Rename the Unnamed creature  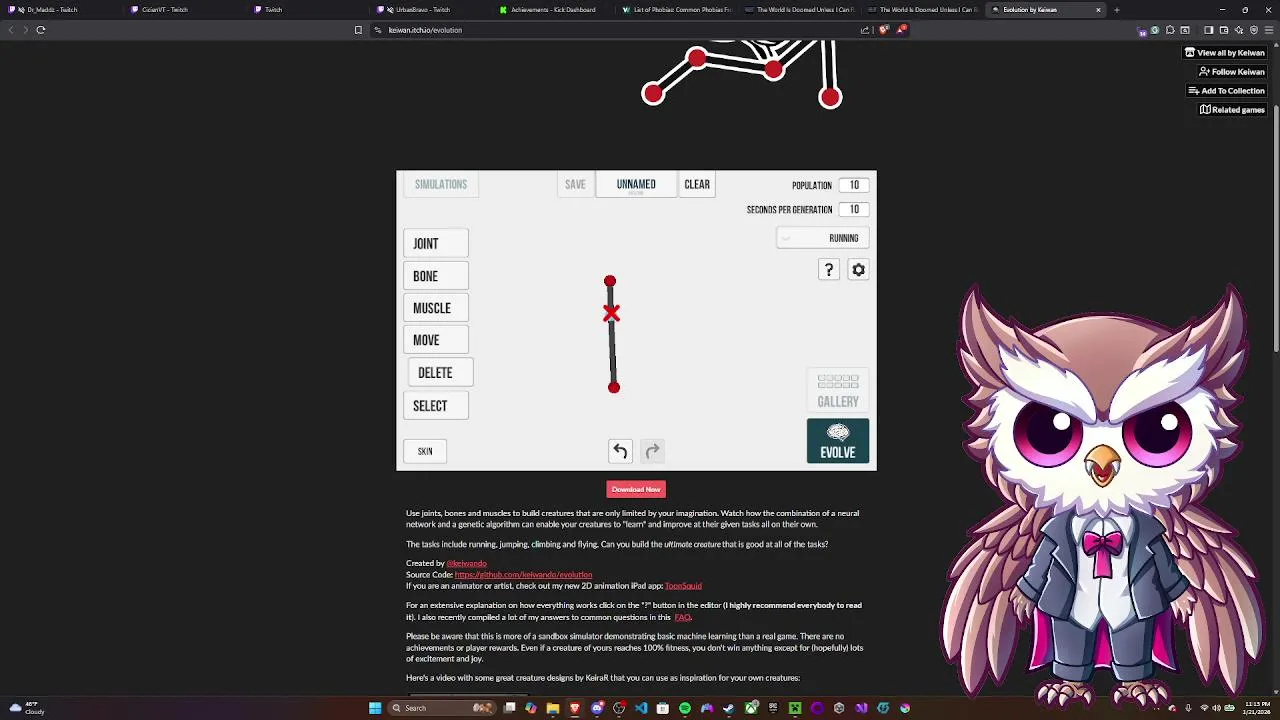636,184
